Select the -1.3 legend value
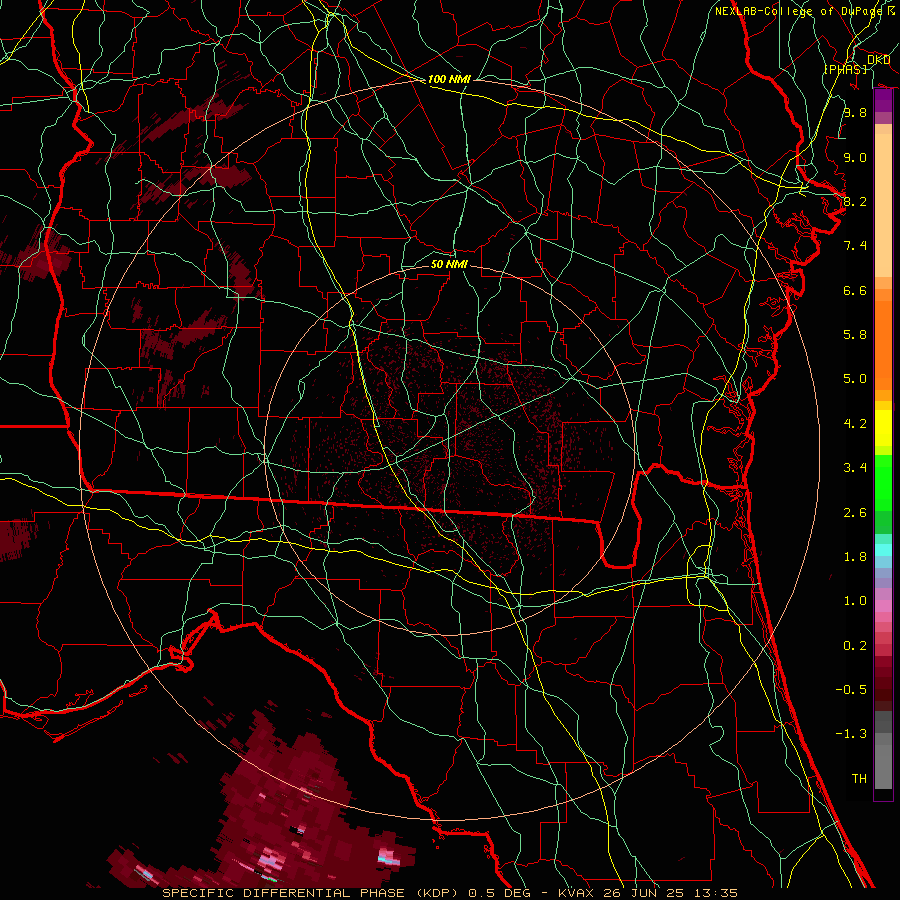 point(851,734)
